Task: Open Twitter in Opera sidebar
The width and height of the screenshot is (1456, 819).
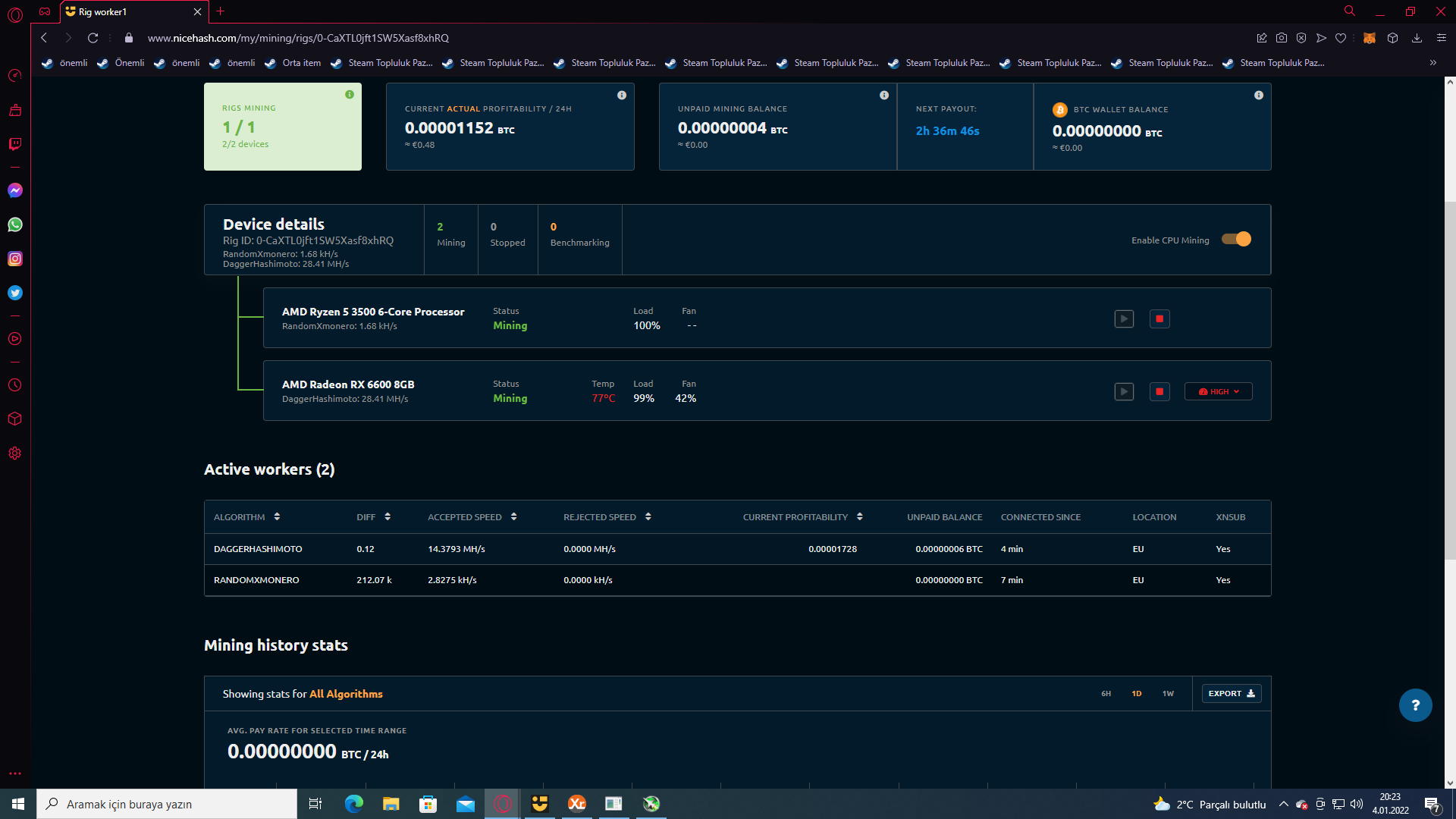Action: (x=15, y=293)
